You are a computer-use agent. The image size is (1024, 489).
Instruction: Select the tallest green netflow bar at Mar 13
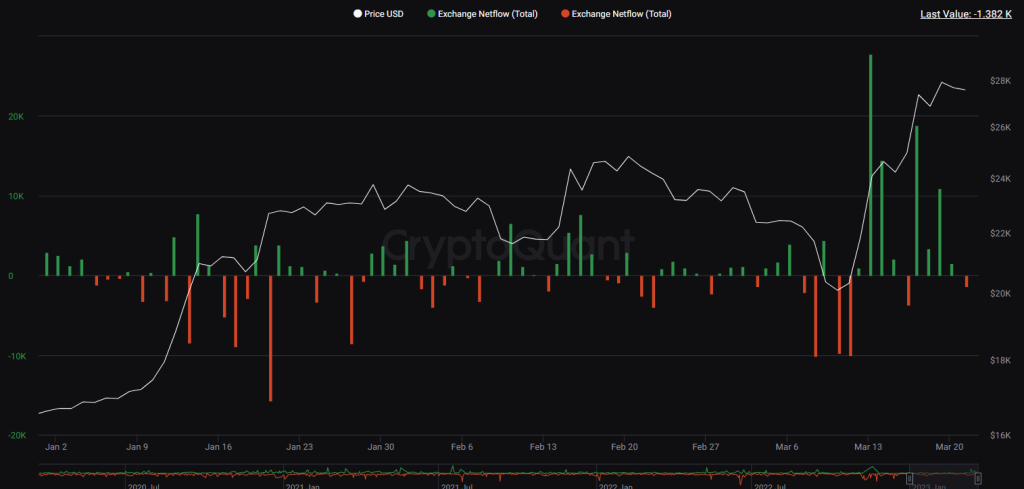pyautogui.click(x=871, y=165)
